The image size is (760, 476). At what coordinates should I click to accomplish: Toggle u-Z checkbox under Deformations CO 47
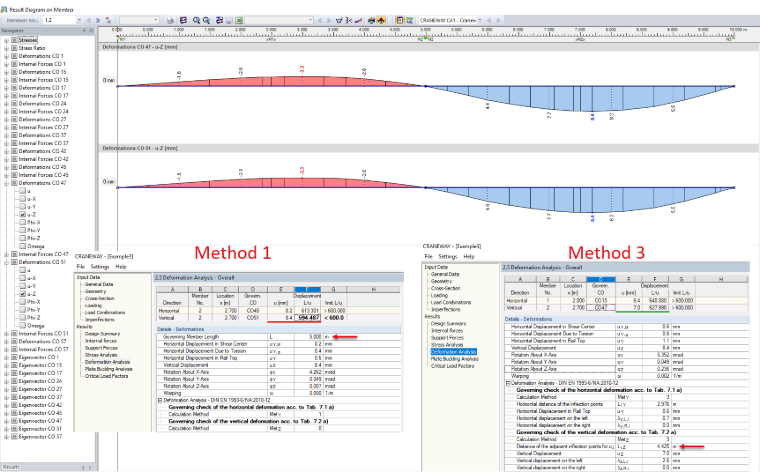click(x=22, y=215)
